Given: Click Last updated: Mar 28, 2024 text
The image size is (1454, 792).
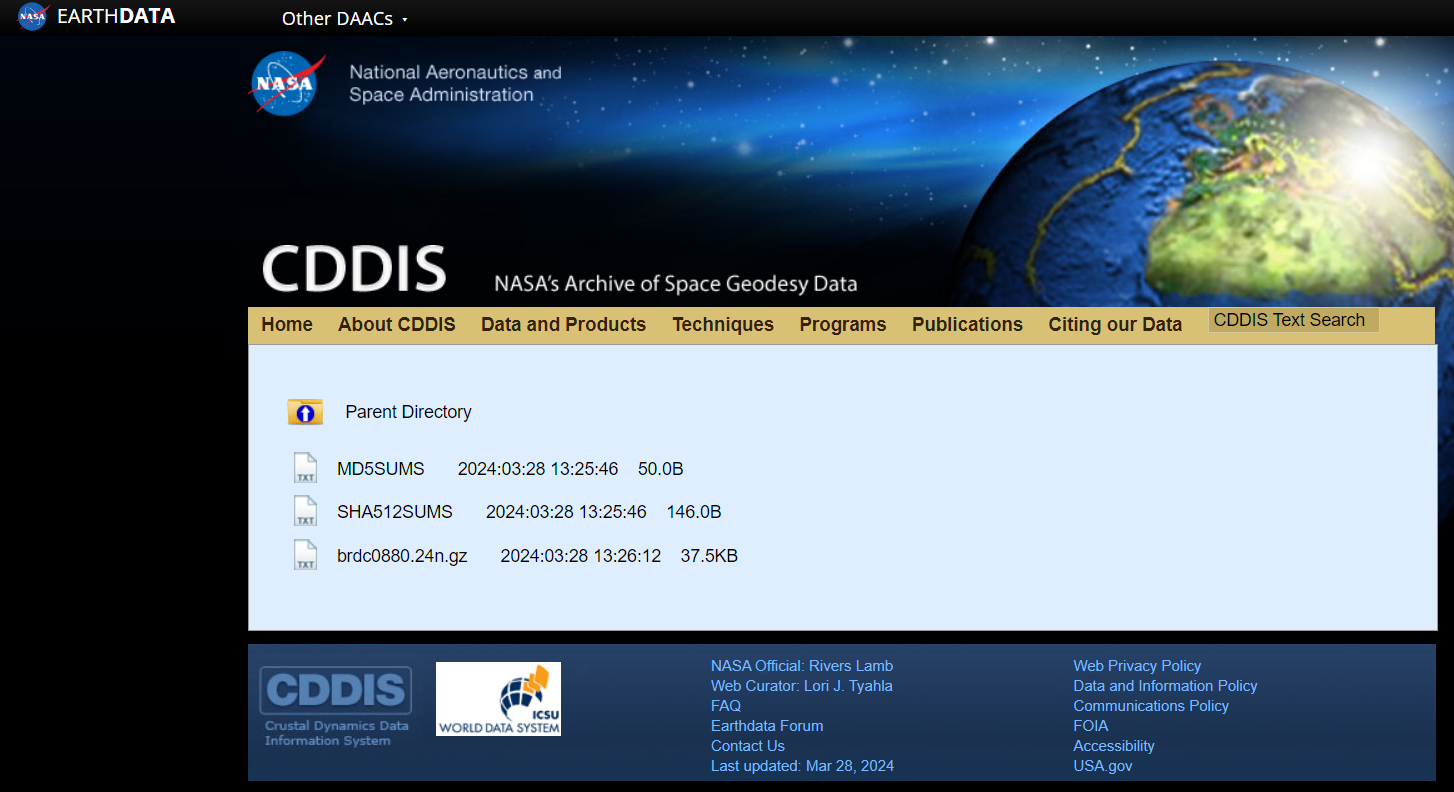Looking at the screenshot, I should point(802,766).
